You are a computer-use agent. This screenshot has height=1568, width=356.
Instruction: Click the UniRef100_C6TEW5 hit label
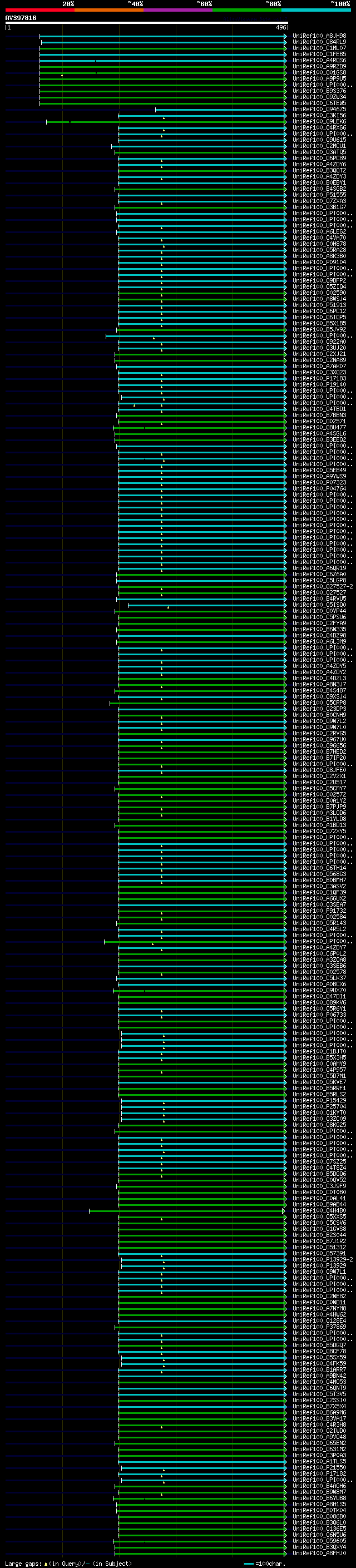pyautogui.click(x=319, y=103)
